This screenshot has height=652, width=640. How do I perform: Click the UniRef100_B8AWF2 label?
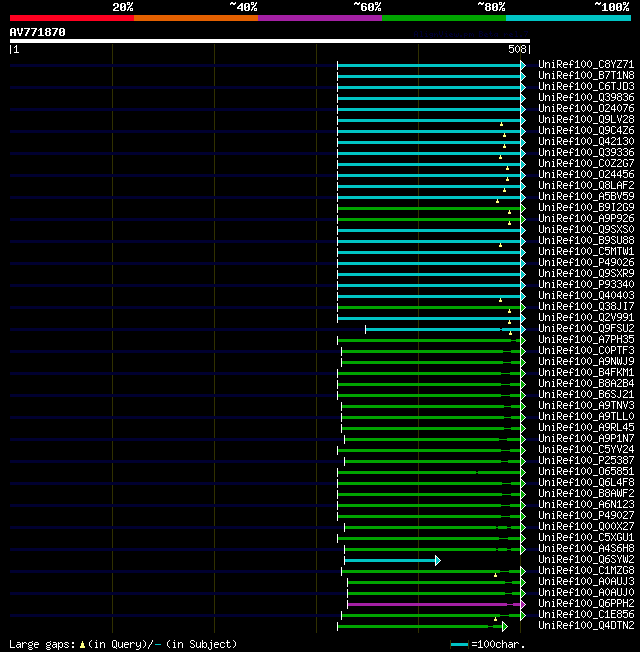click(586, 494)
